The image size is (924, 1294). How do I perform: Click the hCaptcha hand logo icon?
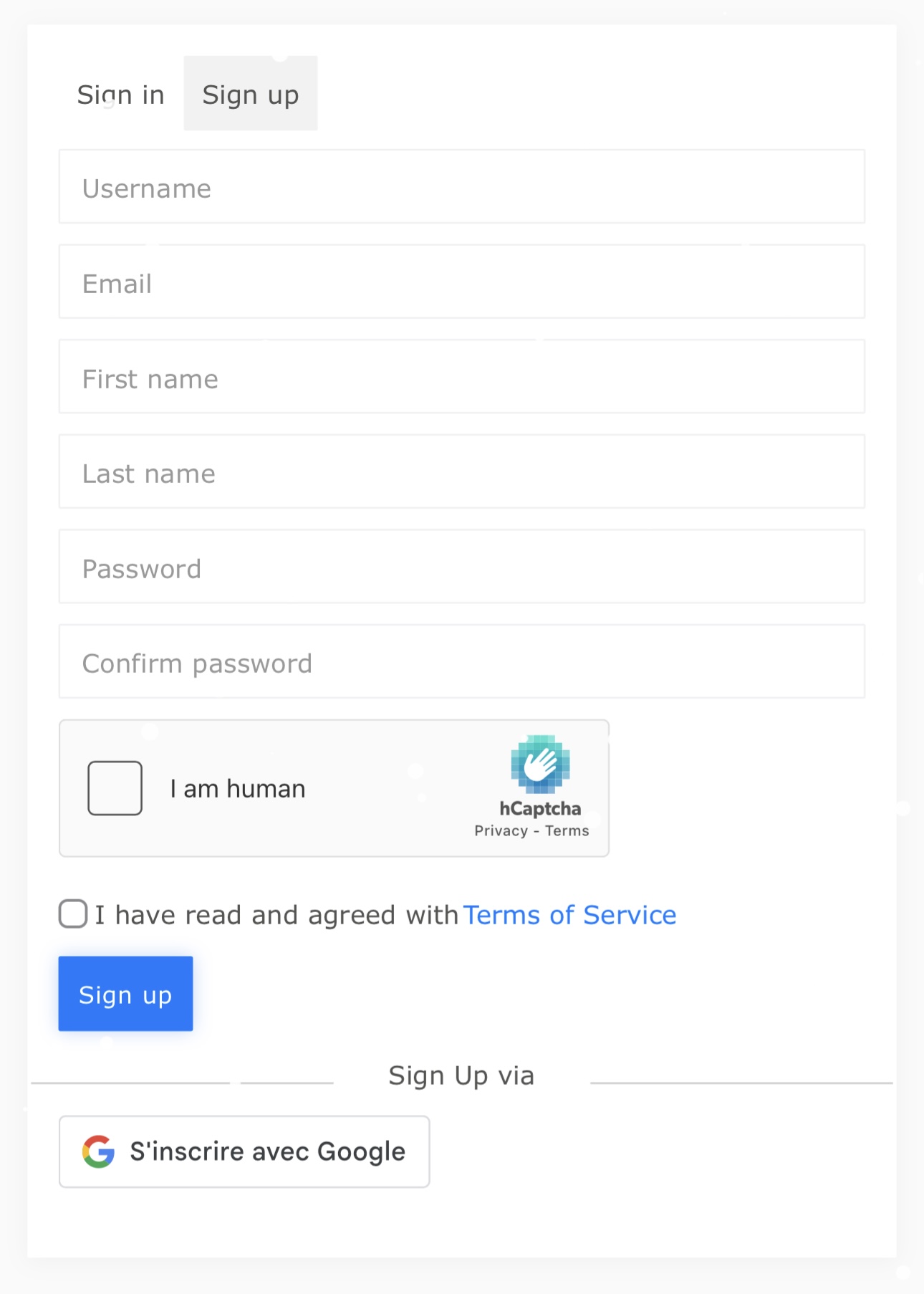(x=540, y=764)
